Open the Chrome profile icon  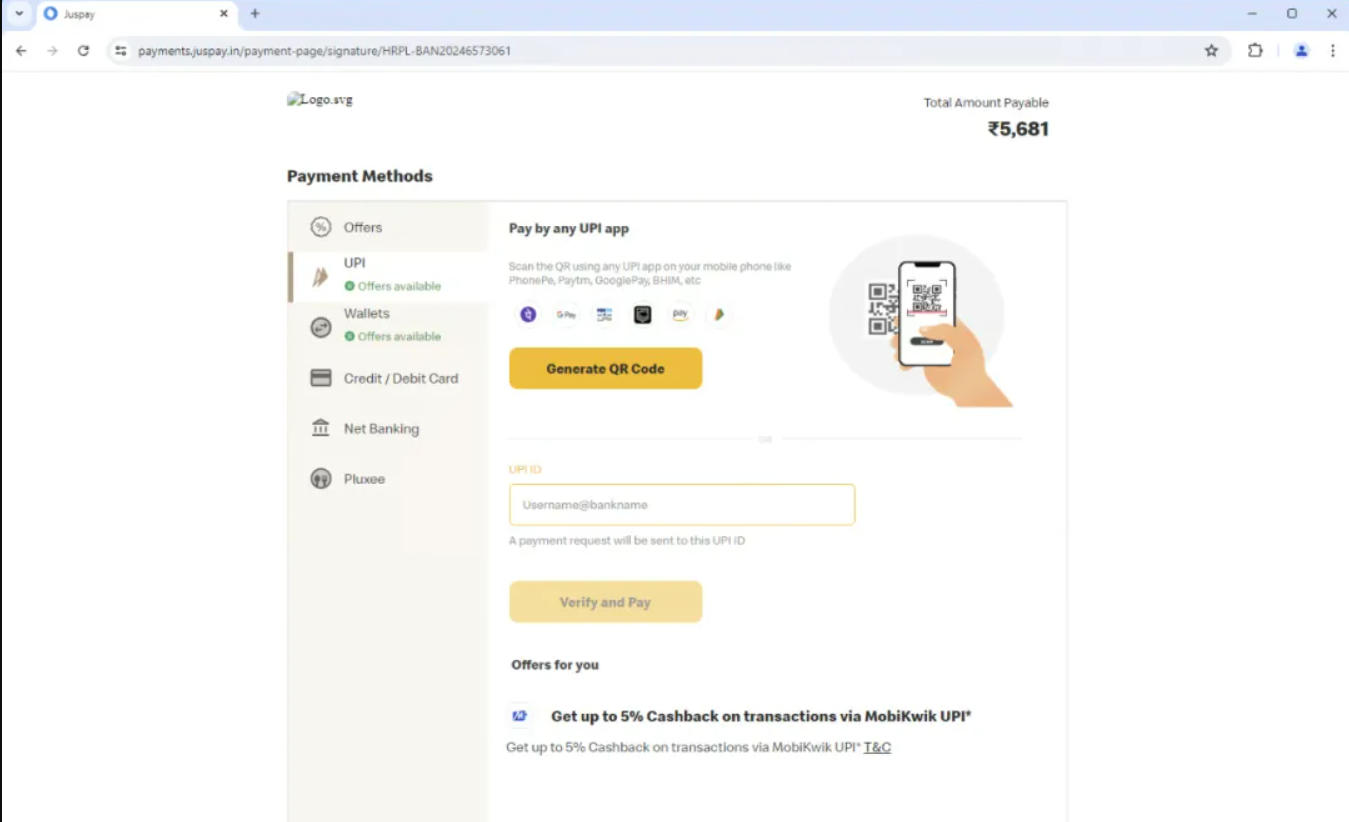pyautogui.click(x=1301, y=50)
